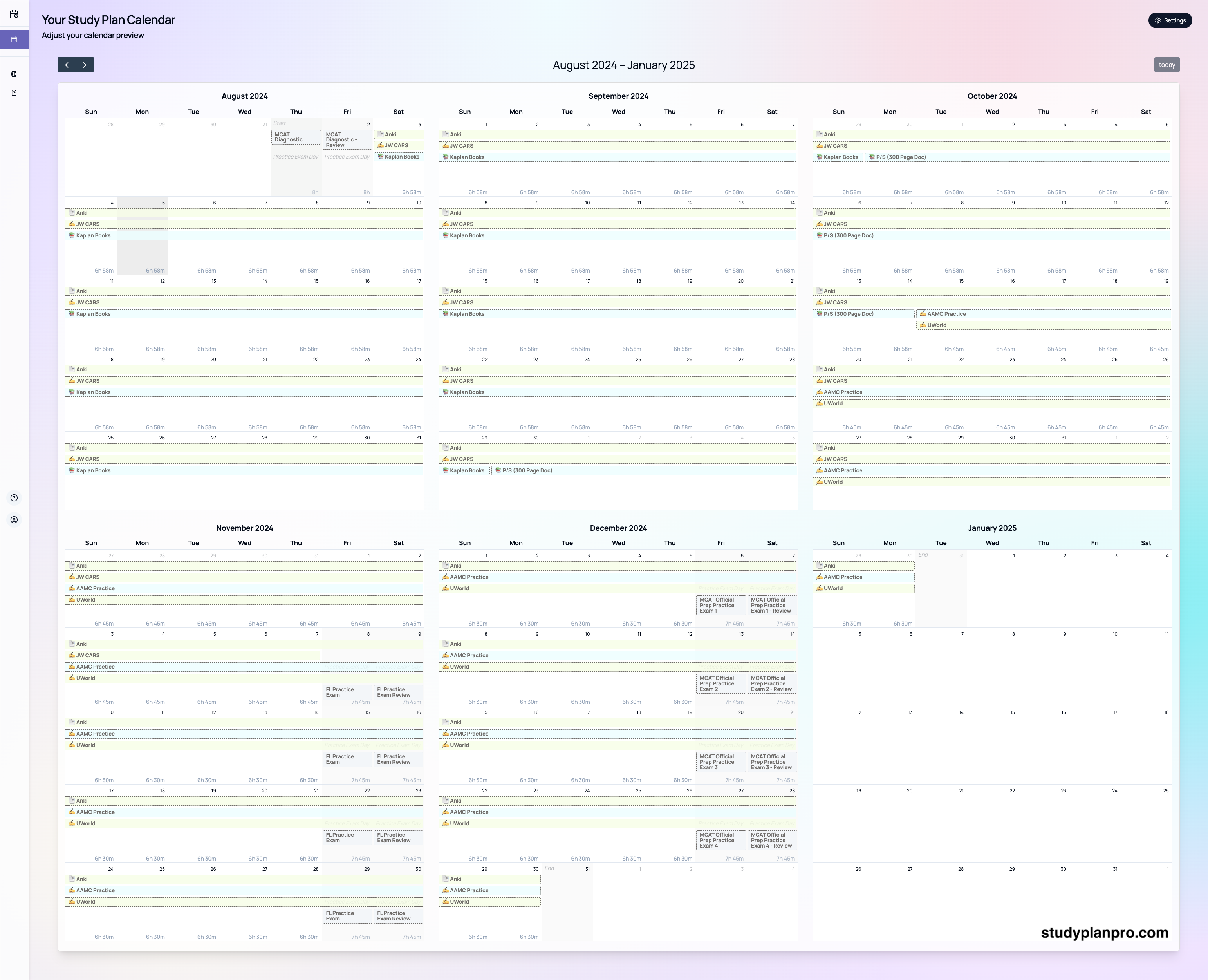Image resolution: width=1208 pixels, height=980 pixels.
Task: Click the September 2024 month title
Action: coord(618,96)
